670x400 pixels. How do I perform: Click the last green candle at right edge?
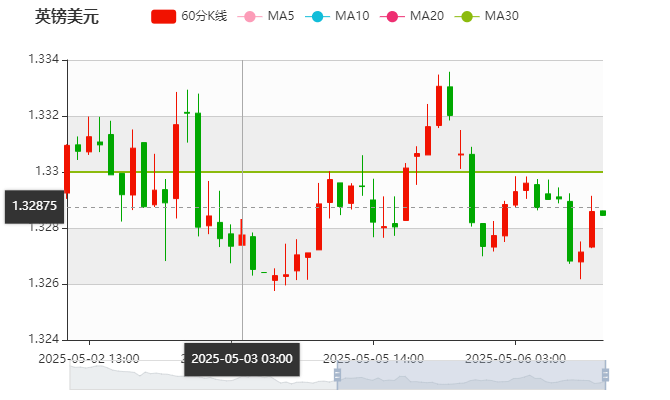coord(602,212)
